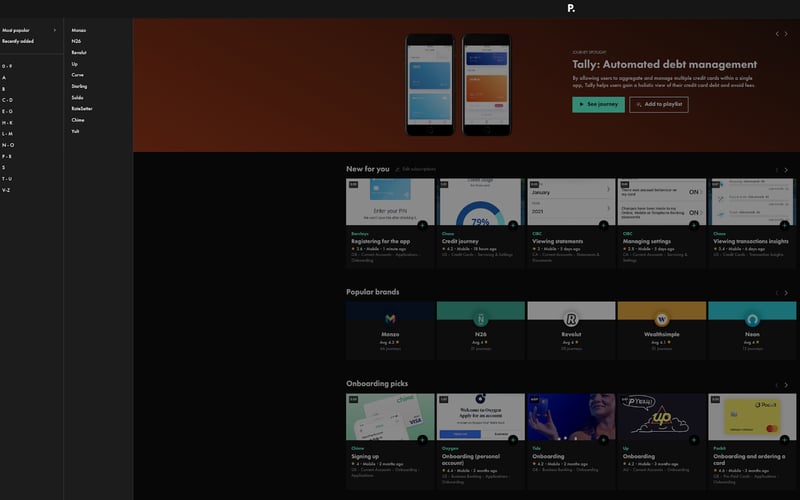Open the V-Z brand index
This screenshot has width=800, height=500.
[x=6, y=190]
